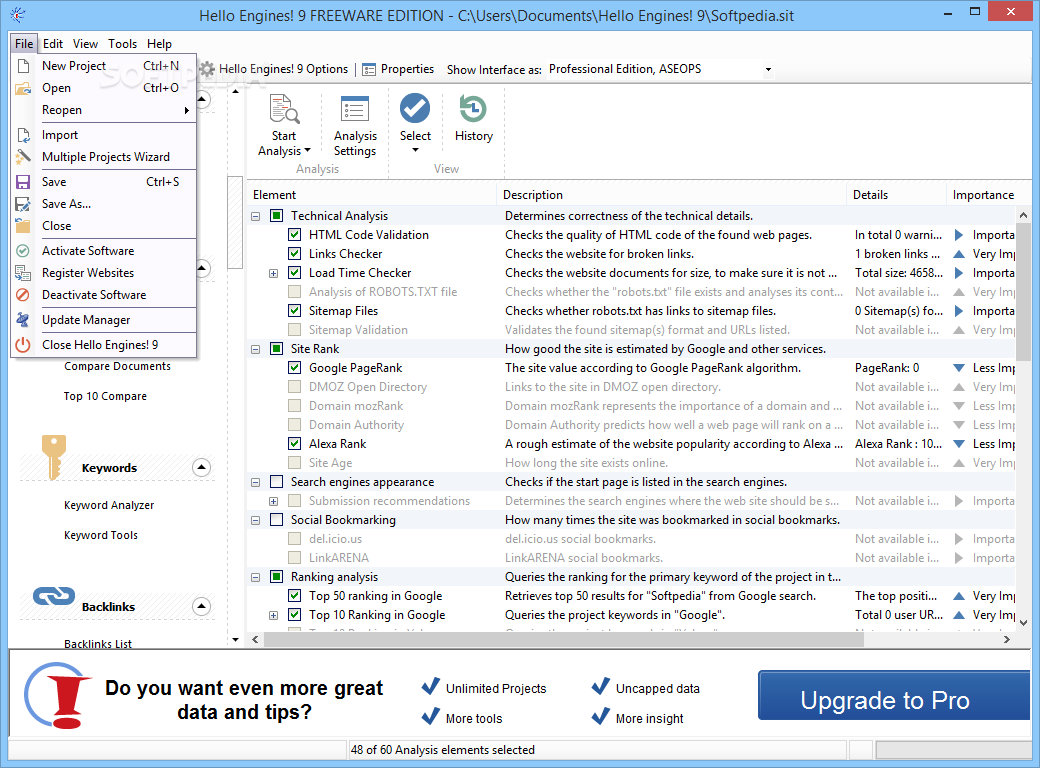Choose Update Manager from File menu
This screenshot has width=1040, height=768.
104,320
